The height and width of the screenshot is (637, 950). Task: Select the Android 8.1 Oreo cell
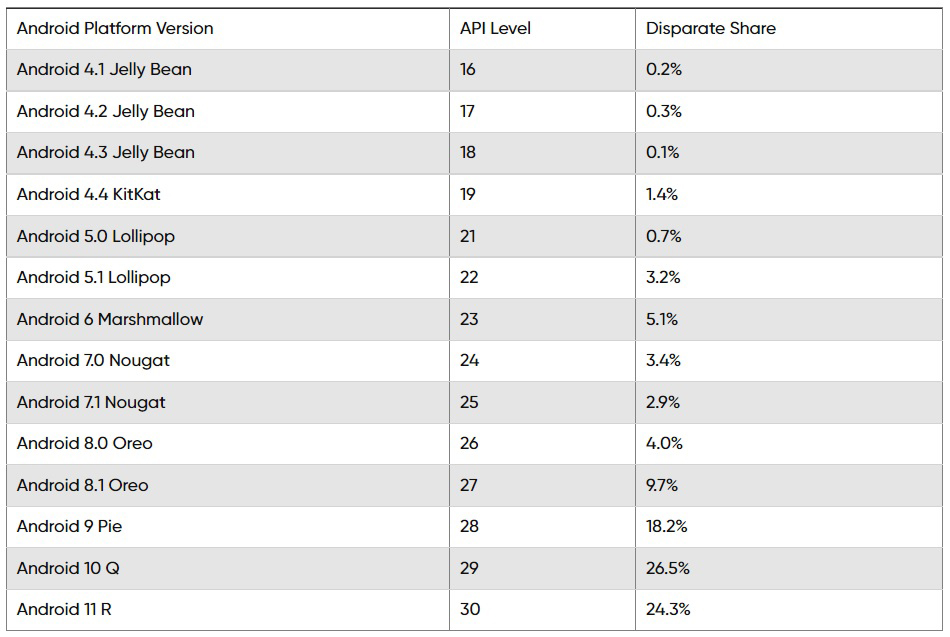click(228, 485)
